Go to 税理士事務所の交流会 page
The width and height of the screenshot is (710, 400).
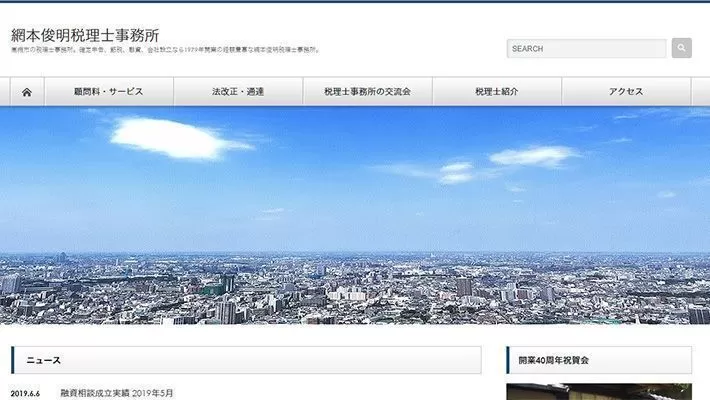click(367, 92)
